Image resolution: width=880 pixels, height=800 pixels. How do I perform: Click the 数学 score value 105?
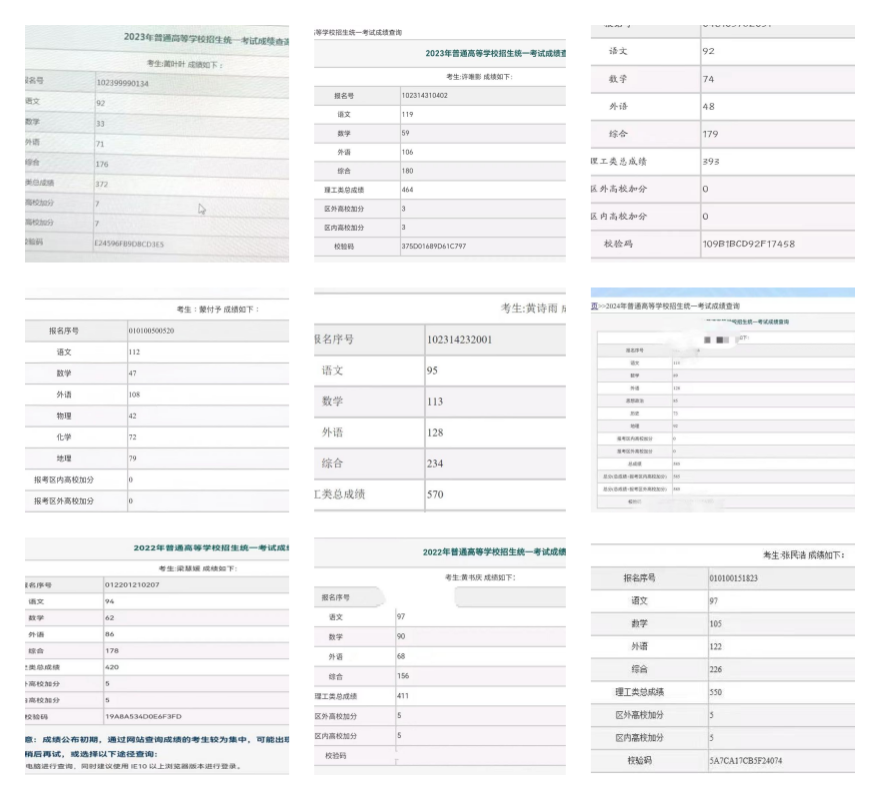[x=716, y=624]
